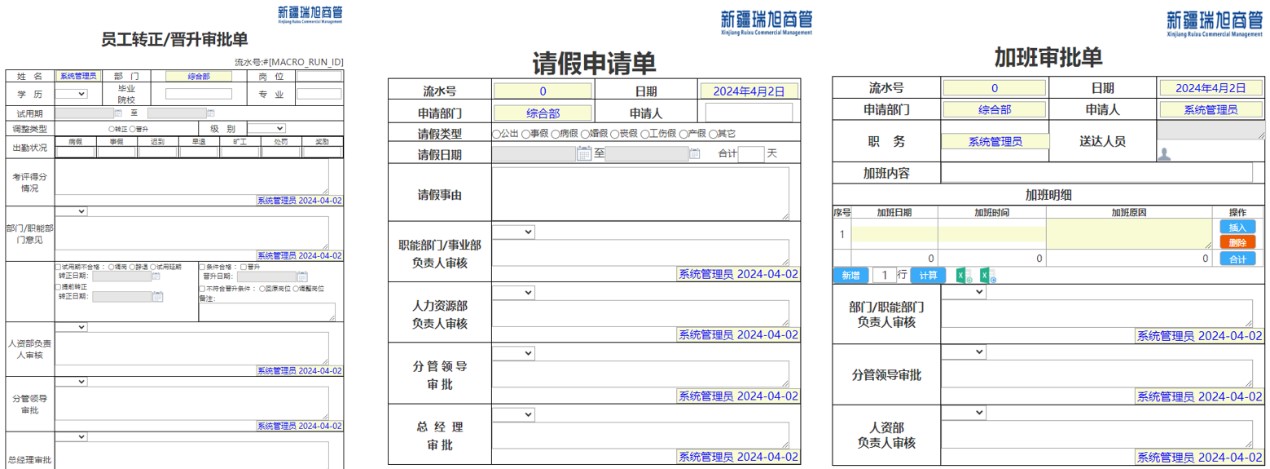The height and width of the screenshot is (469, 1270).
Task: Click the 毕业院校 input field
Action: pos(198,94)
